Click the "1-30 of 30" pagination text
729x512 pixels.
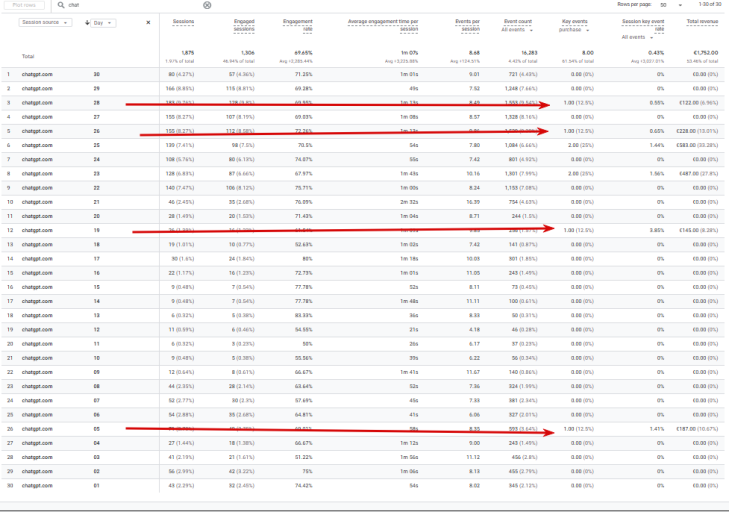click(x=710, y=4)
